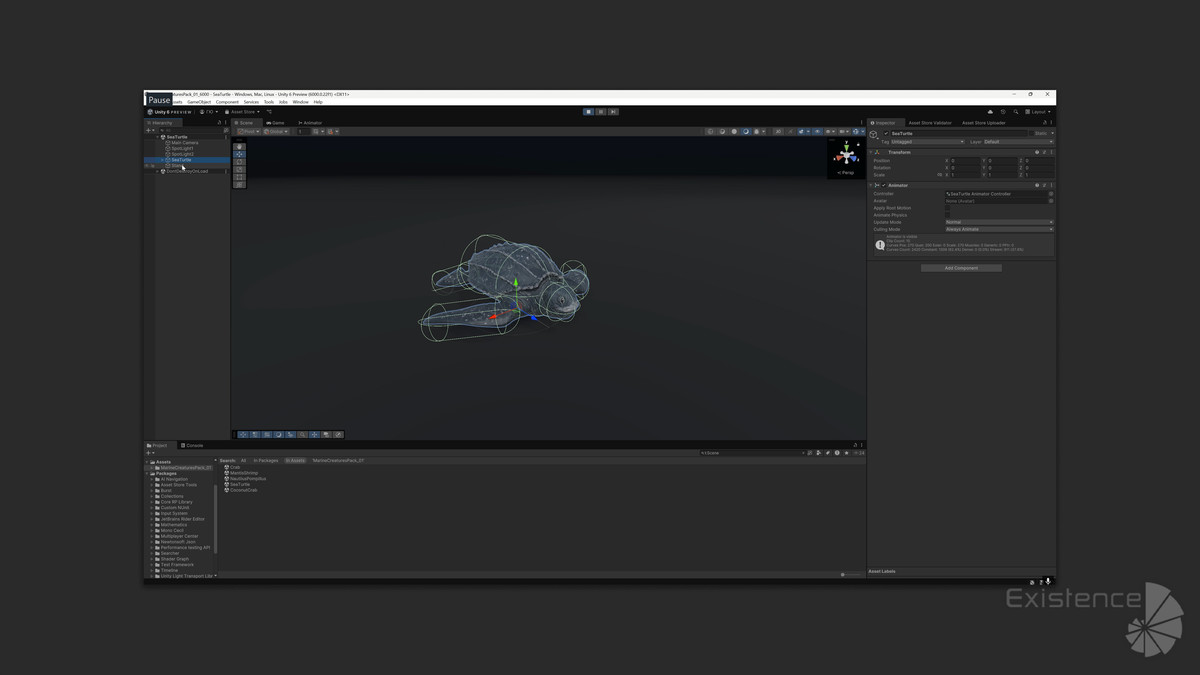
Task: Enable Apply Root Motion checkbox
Action: point(949,208)
